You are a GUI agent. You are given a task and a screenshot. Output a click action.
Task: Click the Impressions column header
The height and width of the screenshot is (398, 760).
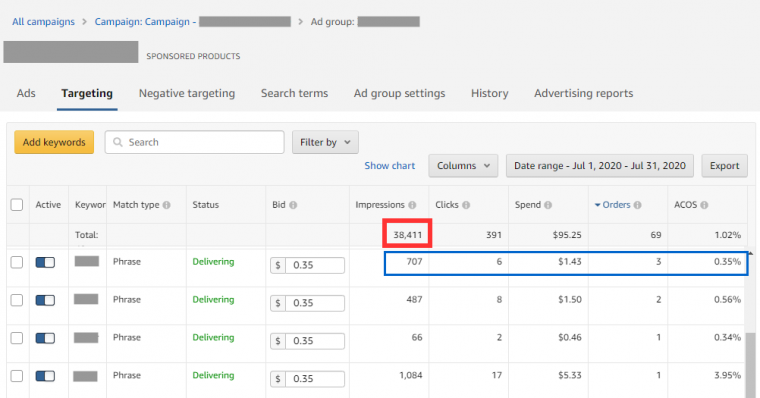coord(380,205)
